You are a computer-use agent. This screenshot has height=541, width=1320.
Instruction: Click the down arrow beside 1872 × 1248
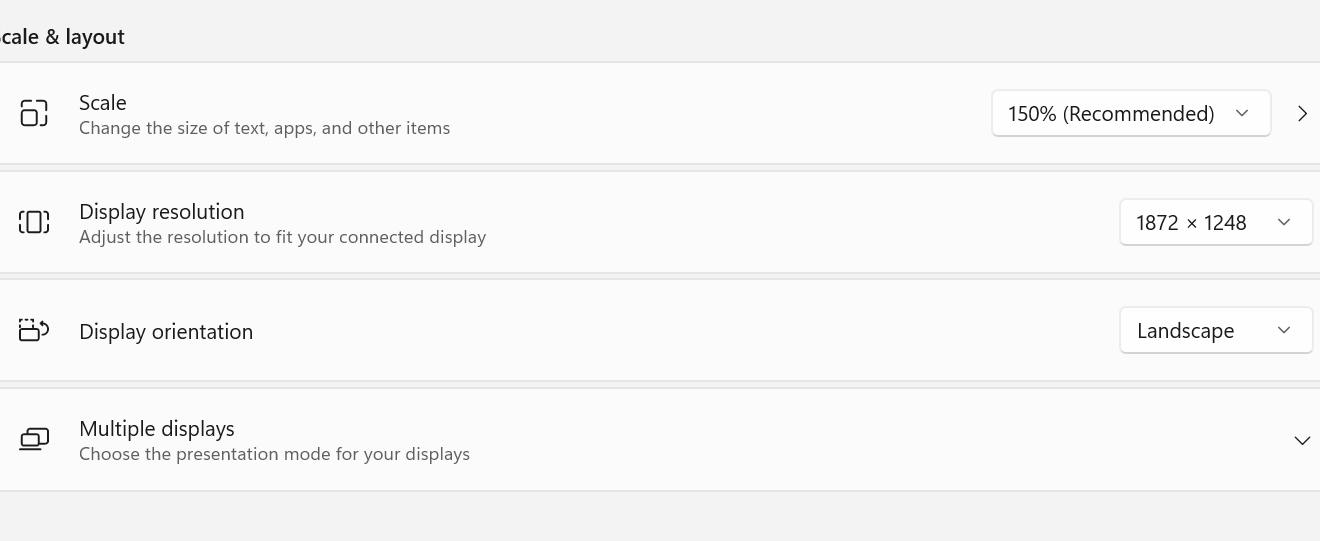coord(1284,222)
